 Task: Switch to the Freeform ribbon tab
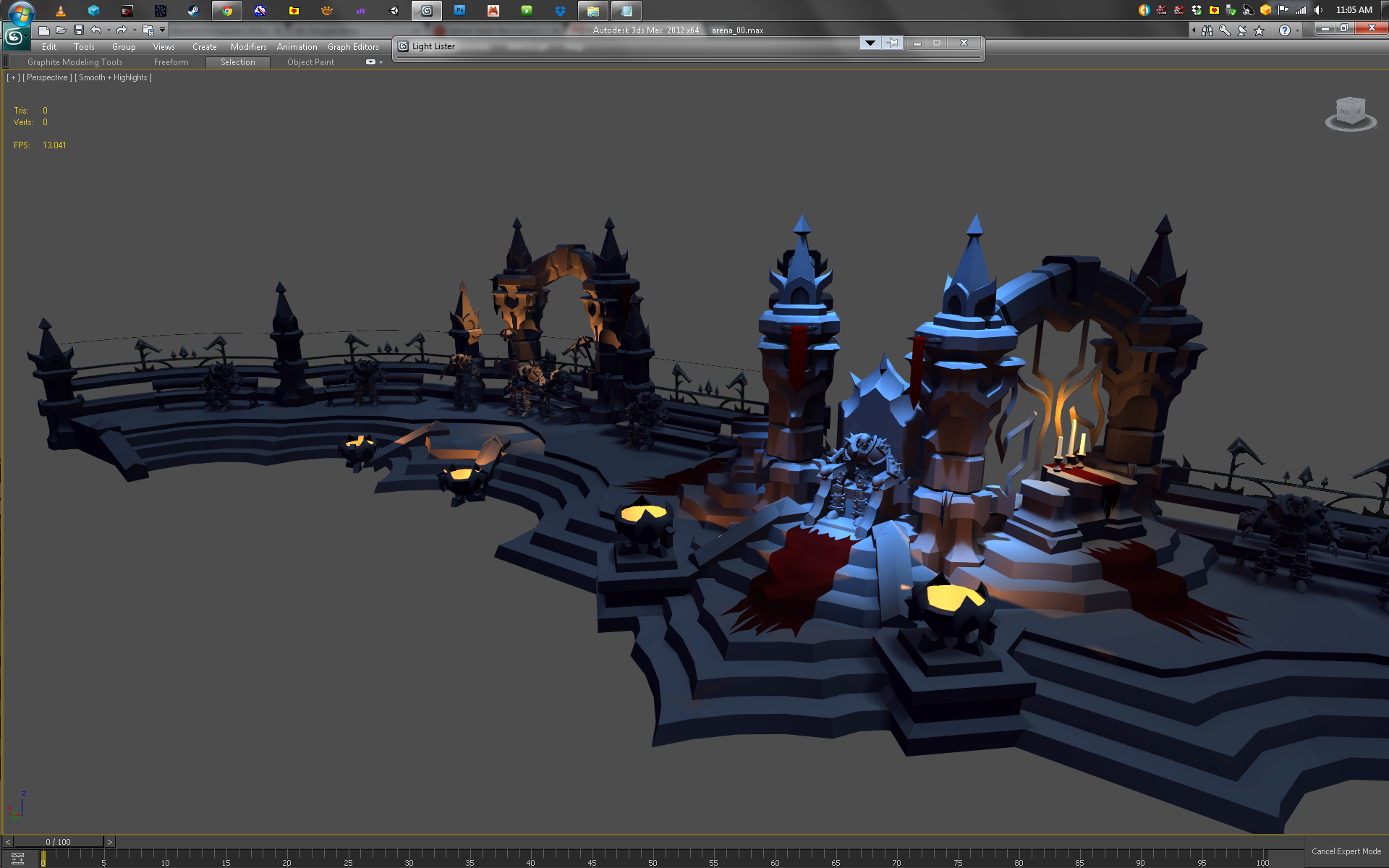pyautogui.click(x=171, y=62)
